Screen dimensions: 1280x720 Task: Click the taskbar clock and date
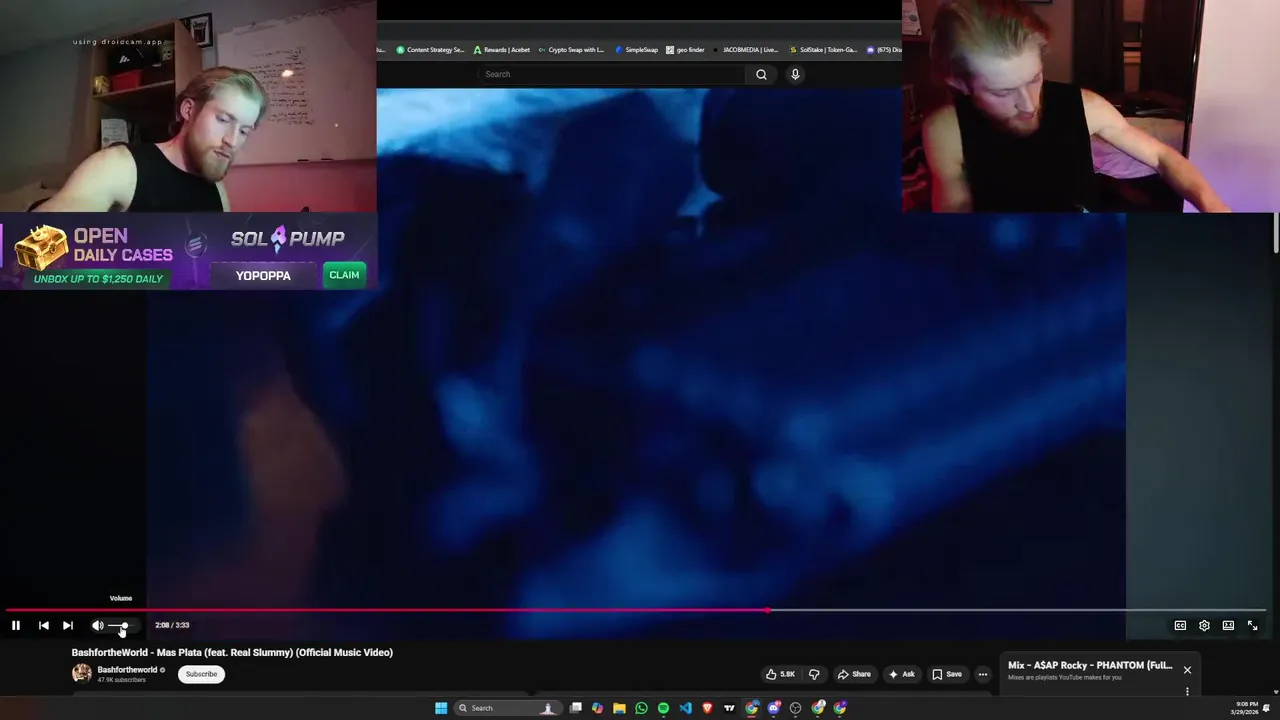1246,708
